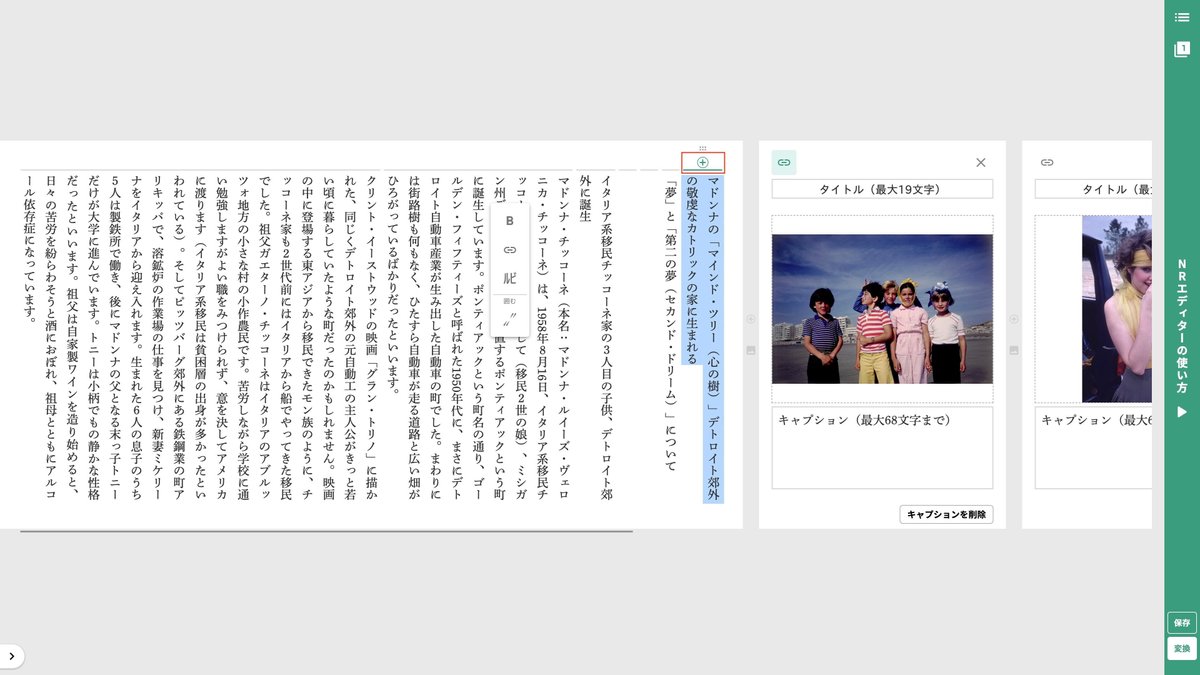Viewport: 1200px width, 675px height.
Task: Click the image icon between text and first image card
Action: (x=750, y=350)
